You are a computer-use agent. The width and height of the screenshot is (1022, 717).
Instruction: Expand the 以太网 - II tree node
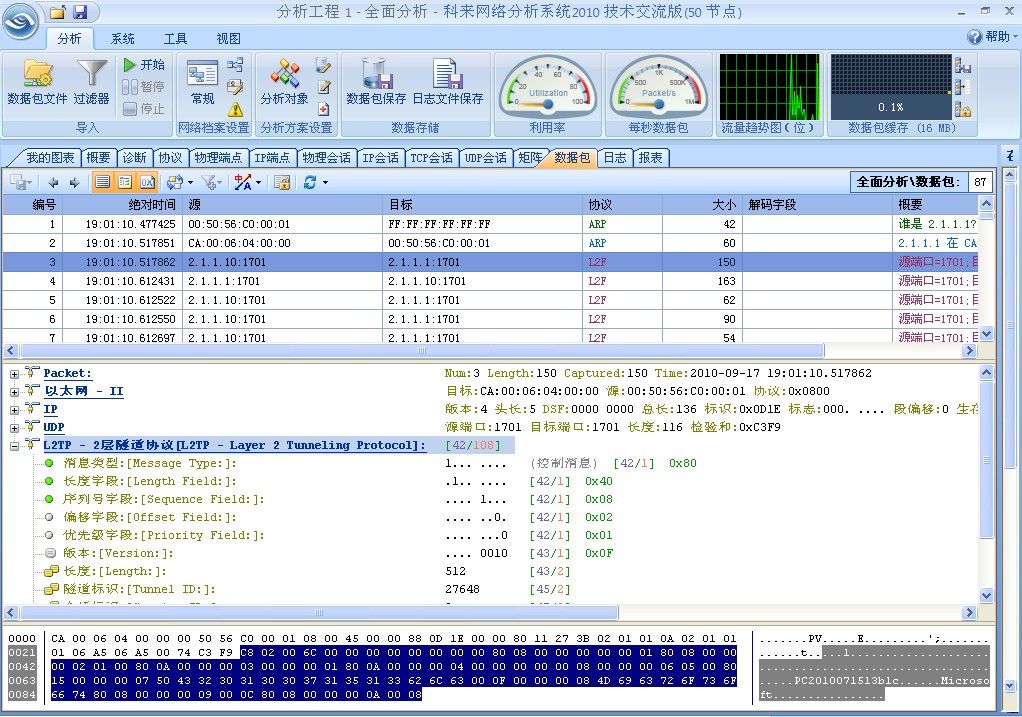point(15,391)
